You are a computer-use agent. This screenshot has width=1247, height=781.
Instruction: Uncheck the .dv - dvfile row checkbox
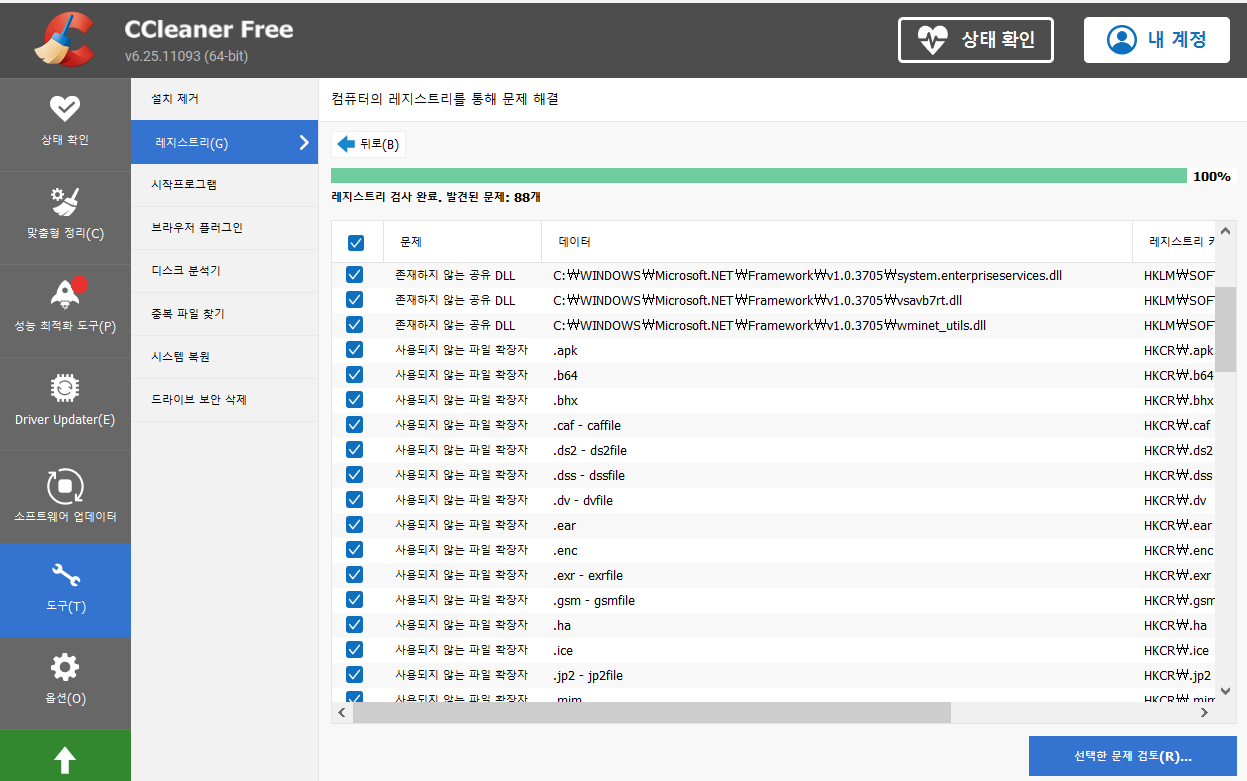click(x=354, y=500)
